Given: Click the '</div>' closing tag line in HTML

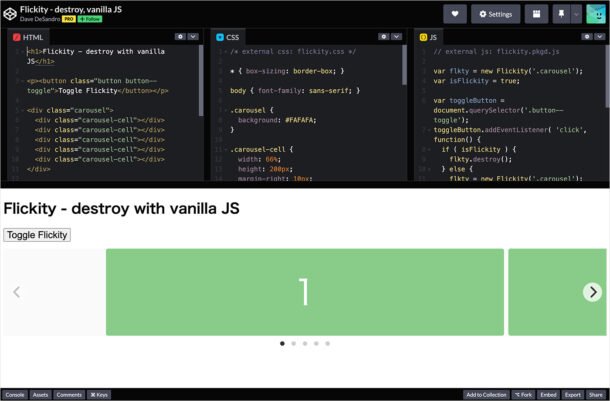Looking at the screenshot, I should pos(39,169).
